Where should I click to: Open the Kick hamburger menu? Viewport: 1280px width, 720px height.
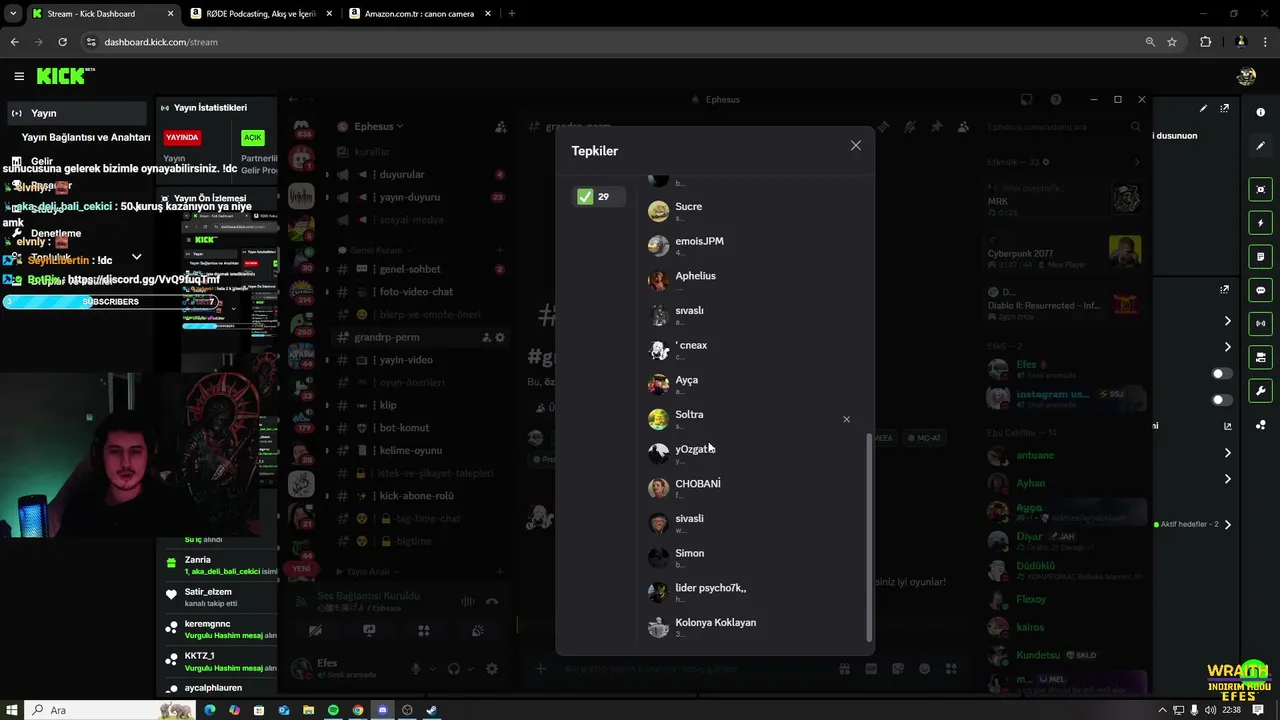coord(19,76)
